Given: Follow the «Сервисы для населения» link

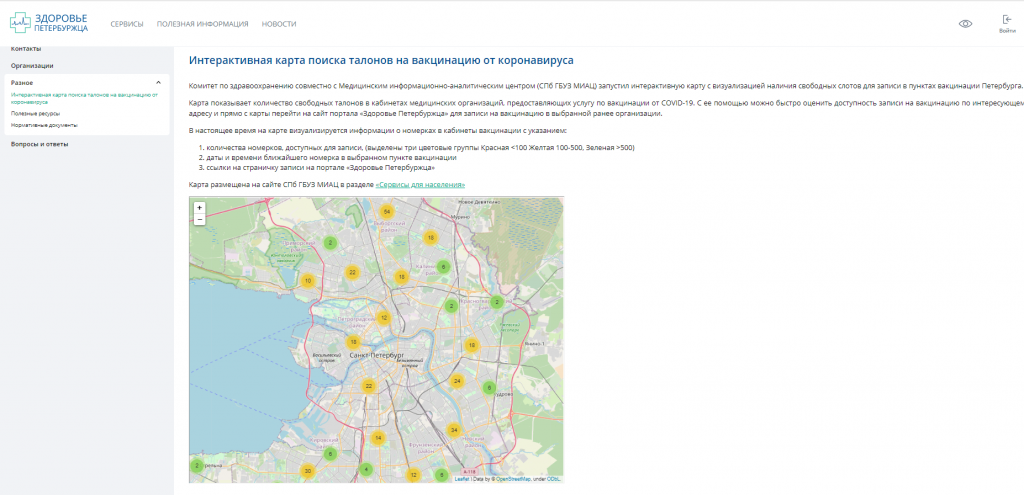Looking at the screenshot, I should coord(421,185).
